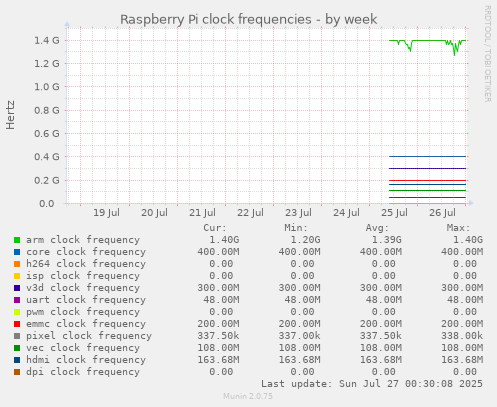The width and height of the screenshot is (497, 407).
Task: Click the arm clock Avg value 1.39G
Action: tap(387, 240)
